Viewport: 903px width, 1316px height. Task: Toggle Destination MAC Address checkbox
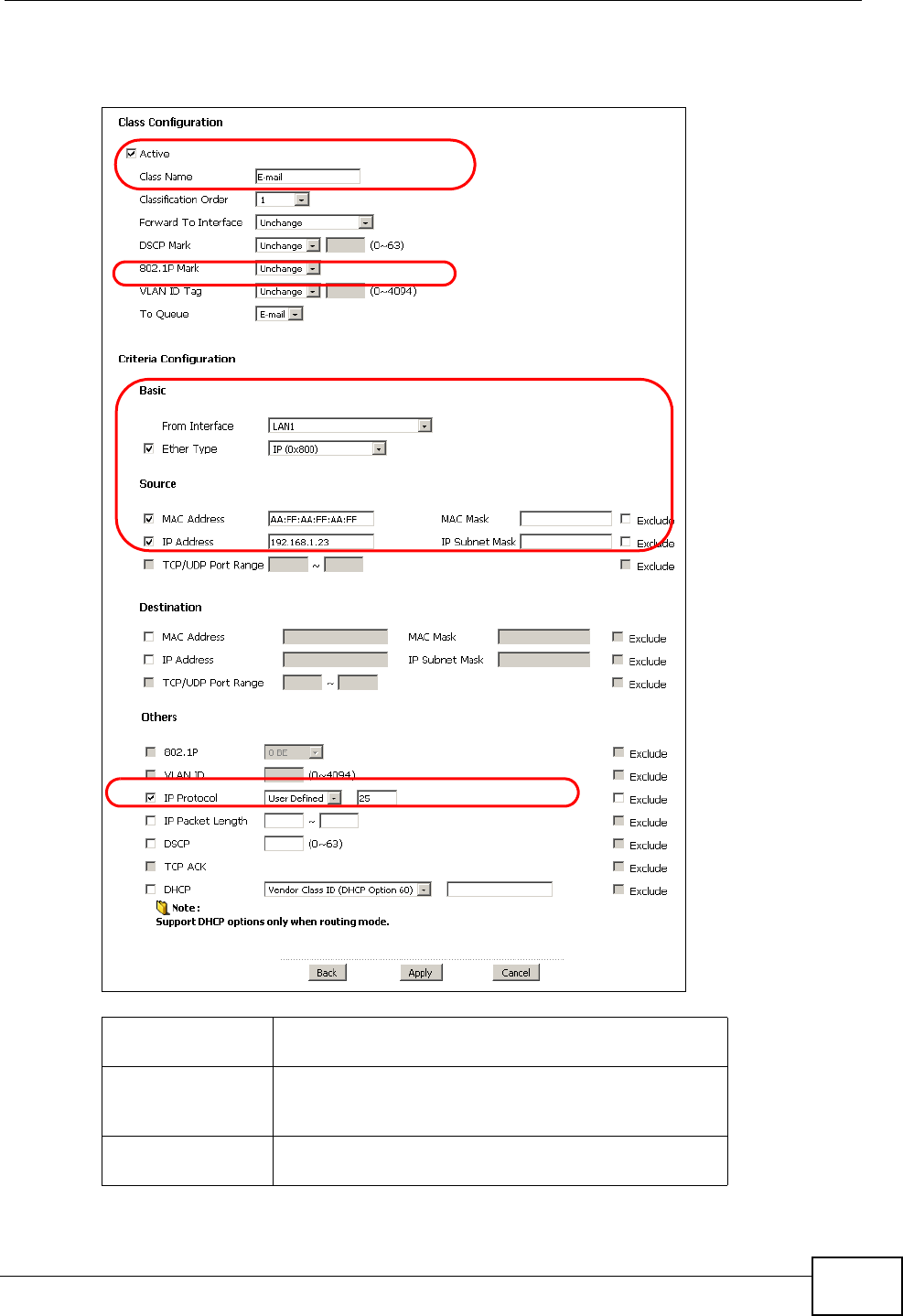tap(149, 637)
